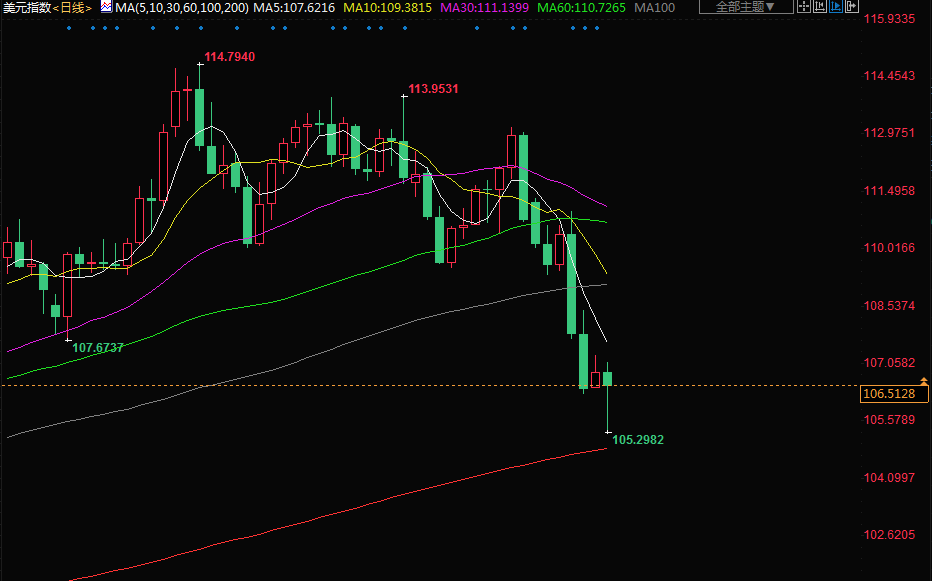Click the 美元指数 title label
The height and width of the screenshot is (581, 932).
click(25, 7)
